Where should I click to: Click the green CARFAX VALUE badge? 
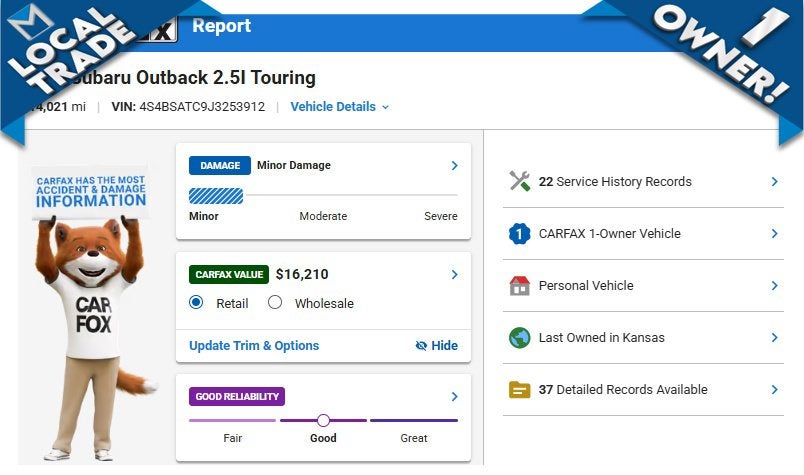coord(229,274)
